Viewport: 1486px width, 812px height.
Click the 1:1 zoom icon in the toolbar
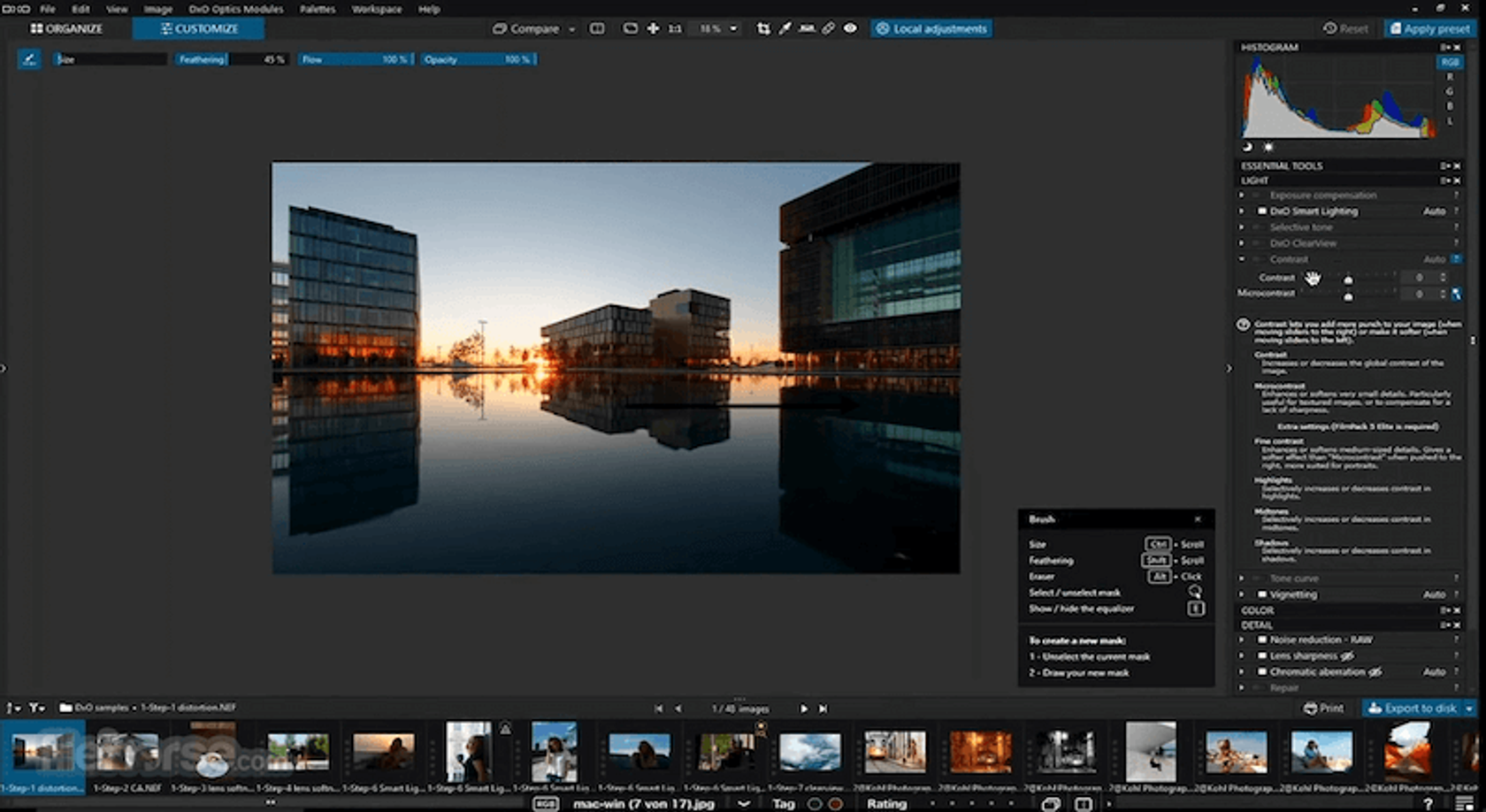[x=673, y=28]
